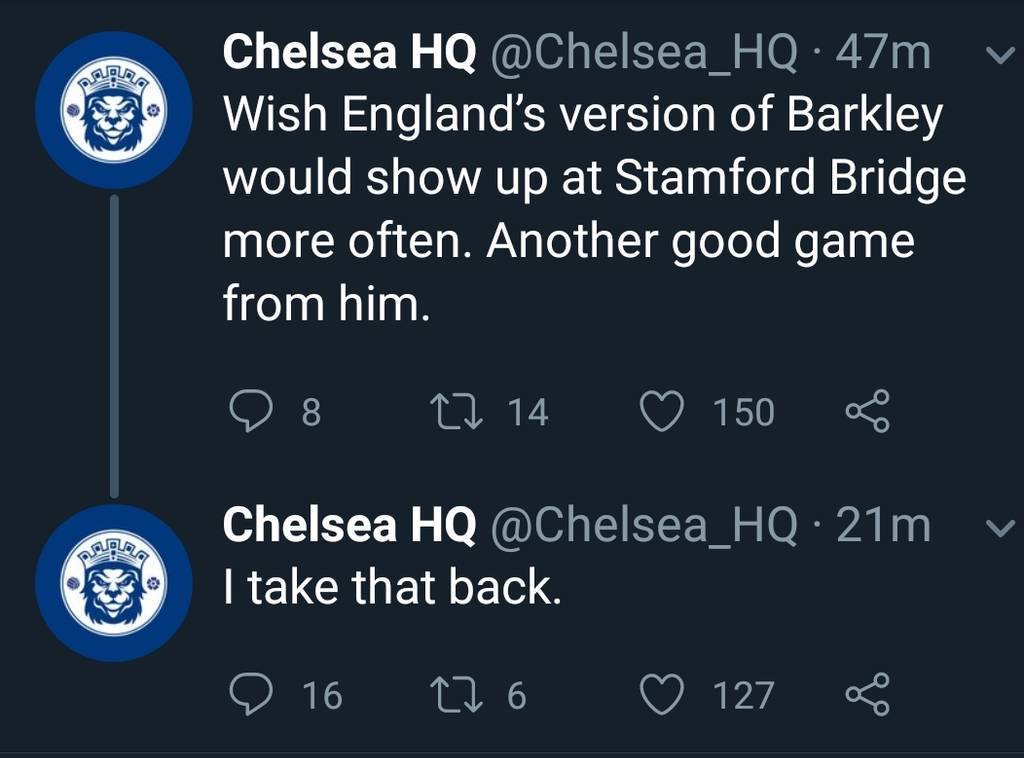Share the 'I take that back' tweet
This screenshot has height=758, width=1024.
(868, 694)
